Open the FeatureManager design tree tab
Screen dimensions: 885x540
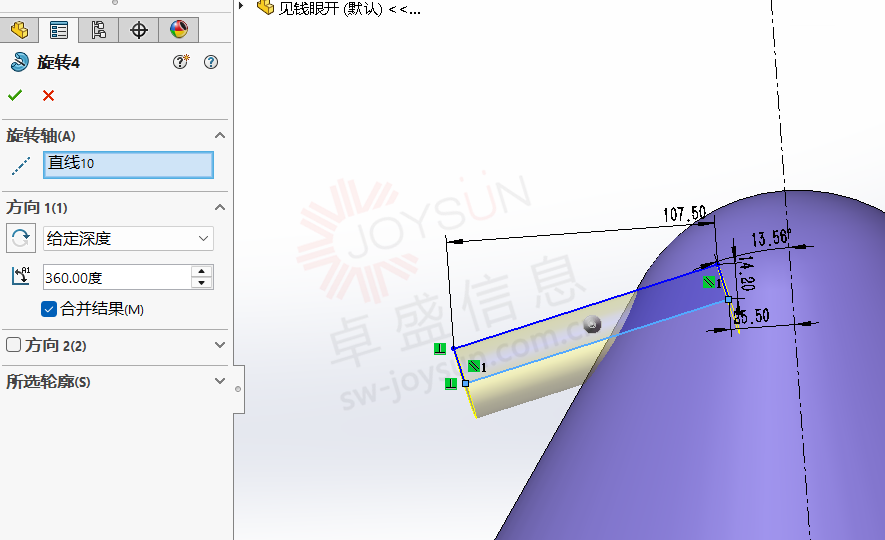click(20, 30)
